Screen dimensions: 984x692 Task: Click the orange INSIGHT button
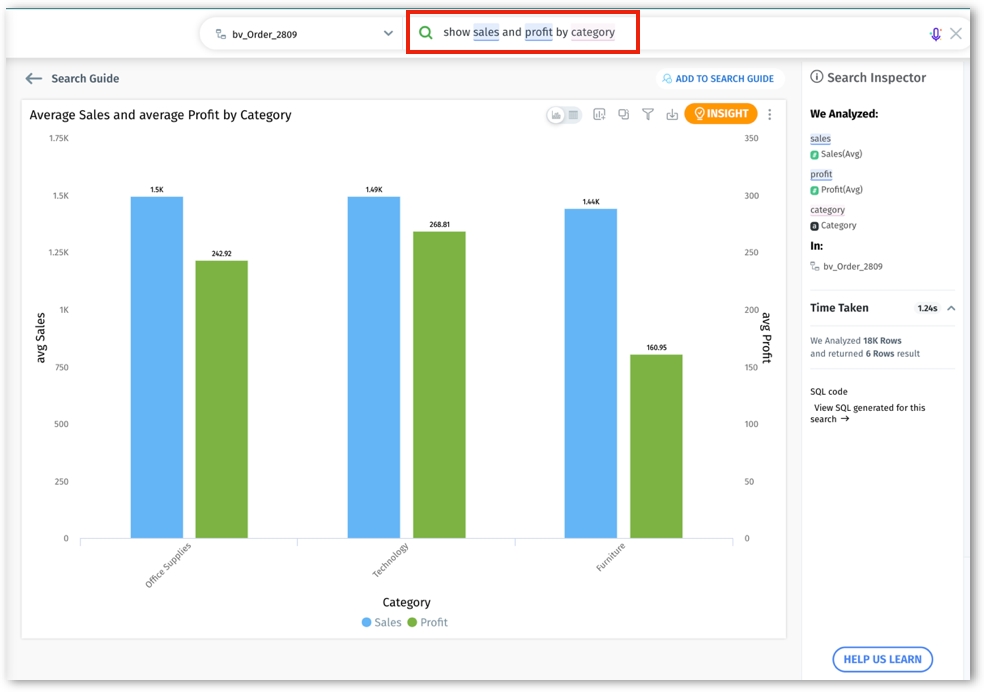click(x=721, y=114)
